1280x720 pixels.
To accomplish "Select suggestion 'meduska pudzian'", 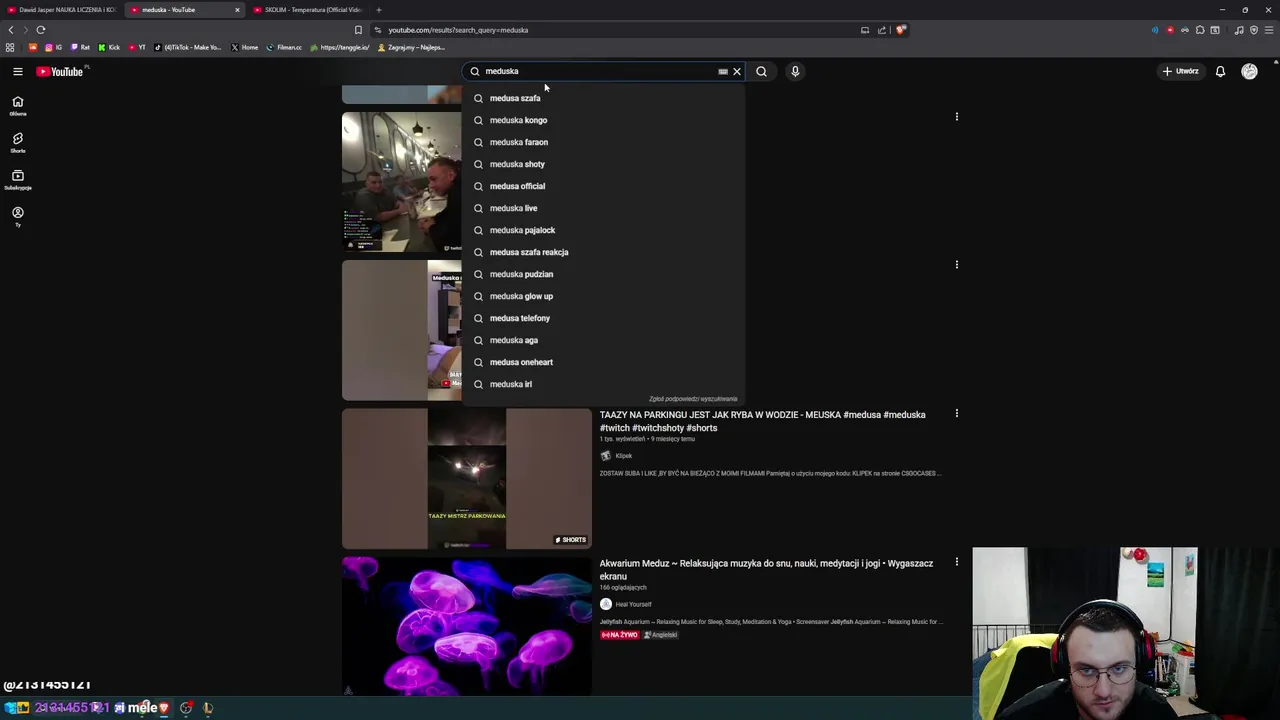I will click(x=603, y=274).
